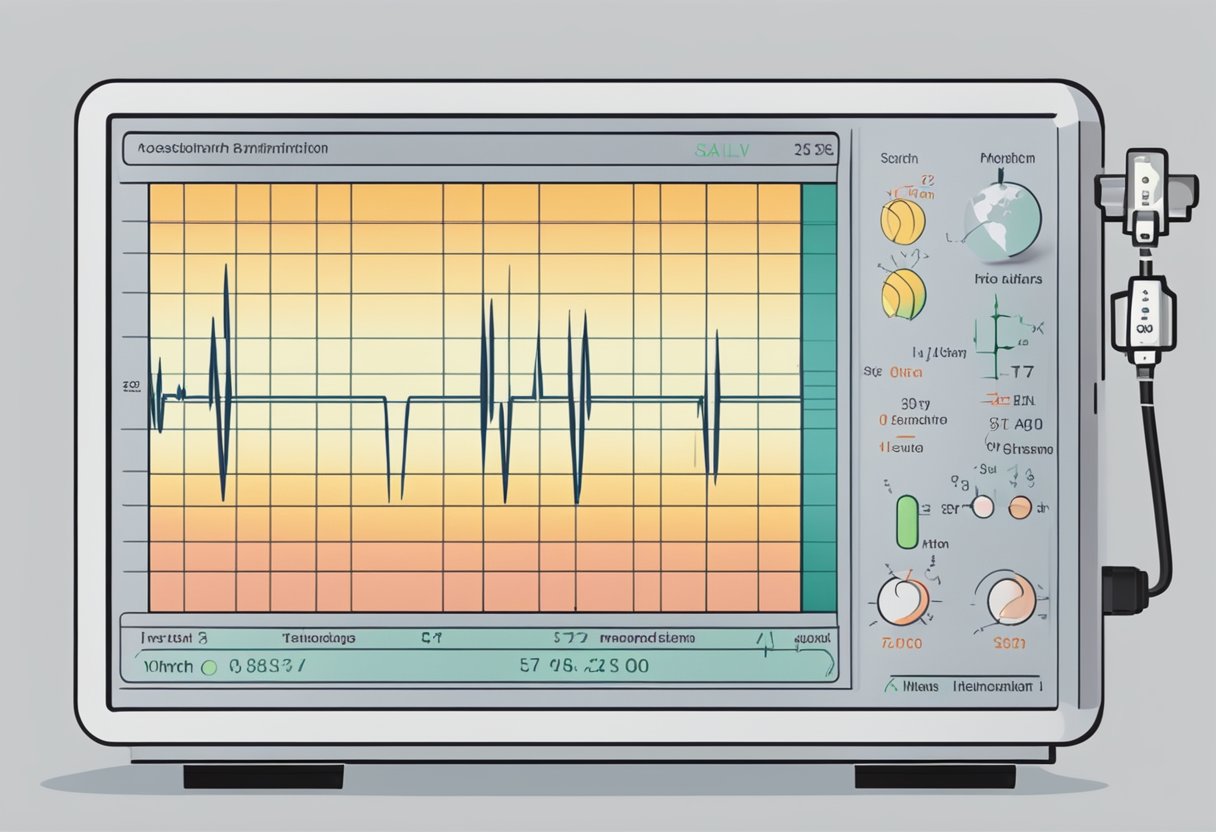
Task: Click the teal vertical bar beside the chart
Action: 819,397
